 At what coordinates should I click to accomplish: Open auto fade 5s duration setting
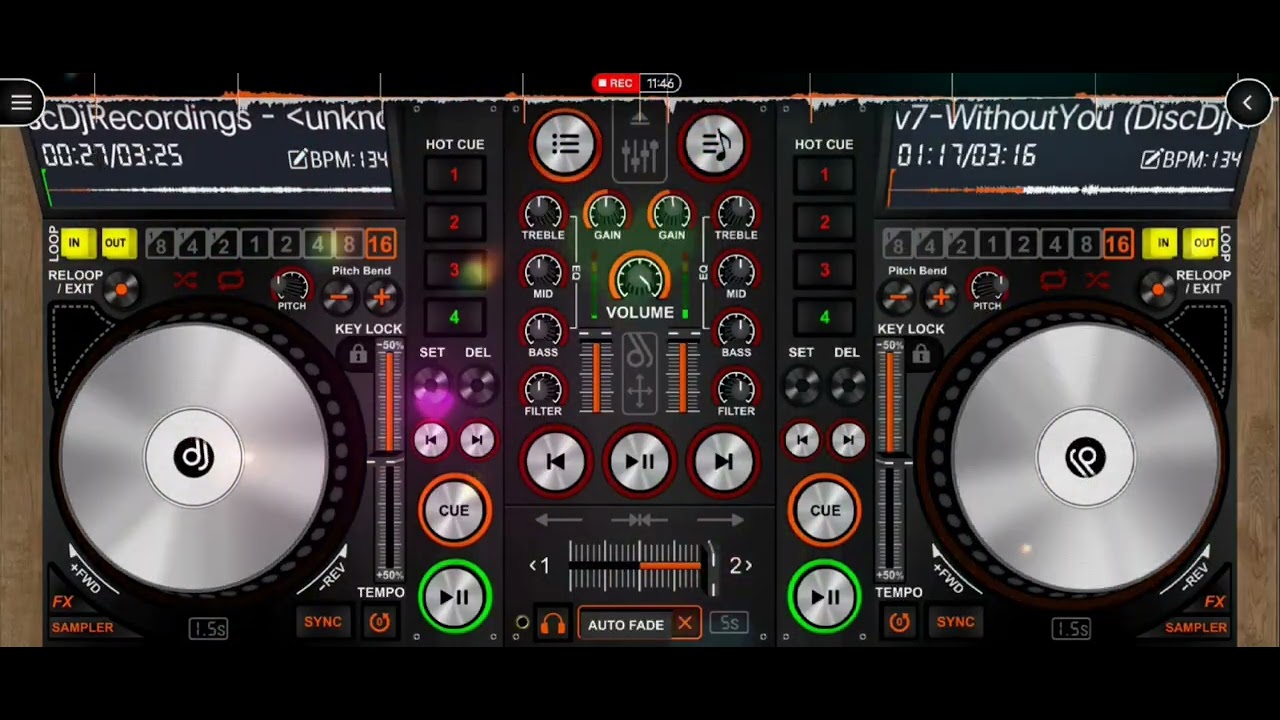[x=730, y=624]
